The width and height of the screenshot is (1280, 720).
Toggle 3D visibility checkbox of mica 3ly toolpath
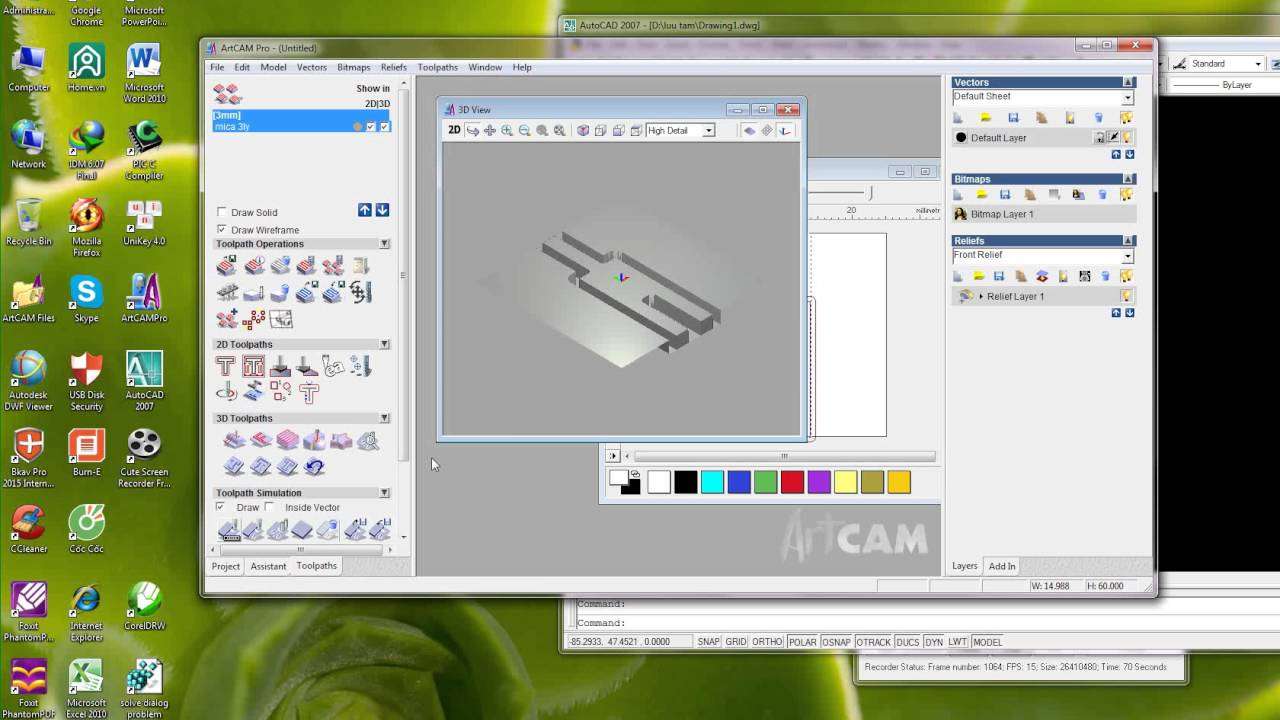[385, 127]
